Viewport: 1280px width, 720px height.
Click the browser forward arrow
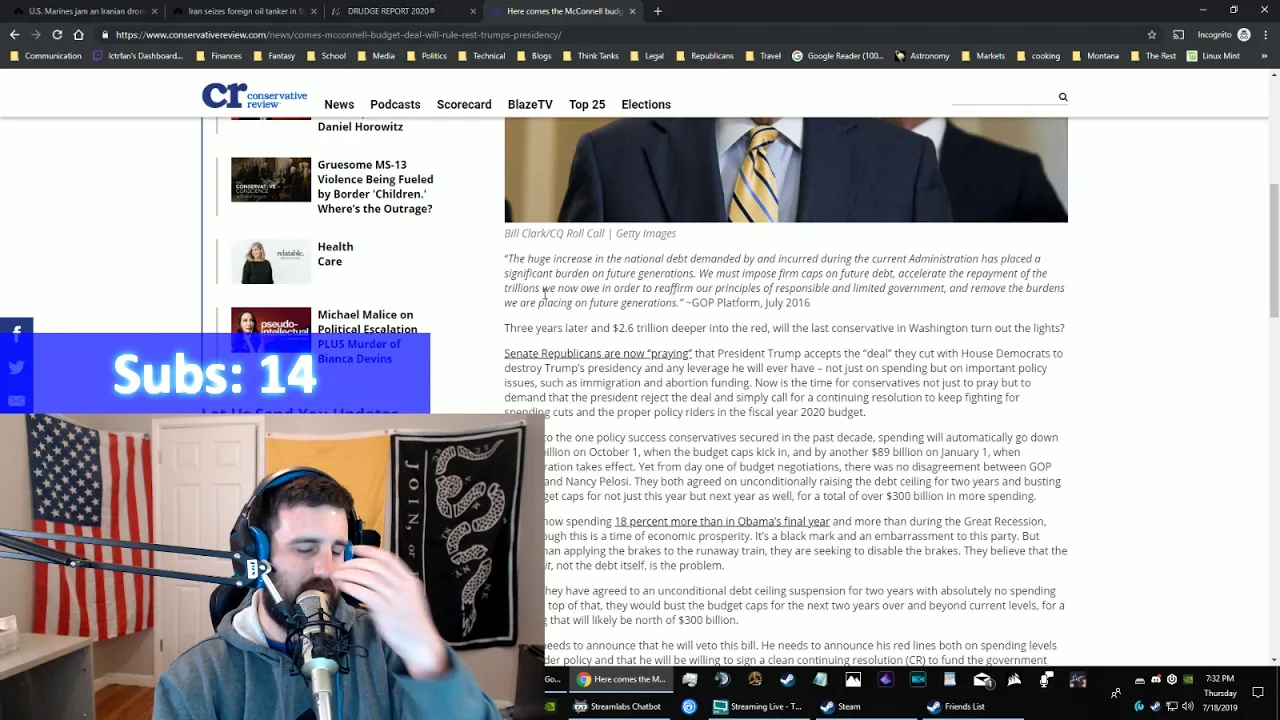(x=35, y=34)
